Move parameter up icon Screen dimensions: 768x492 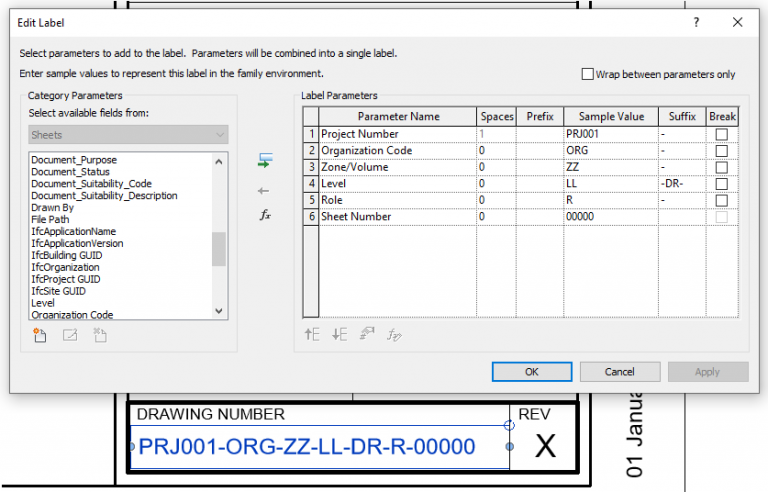(x=312, y=335)
